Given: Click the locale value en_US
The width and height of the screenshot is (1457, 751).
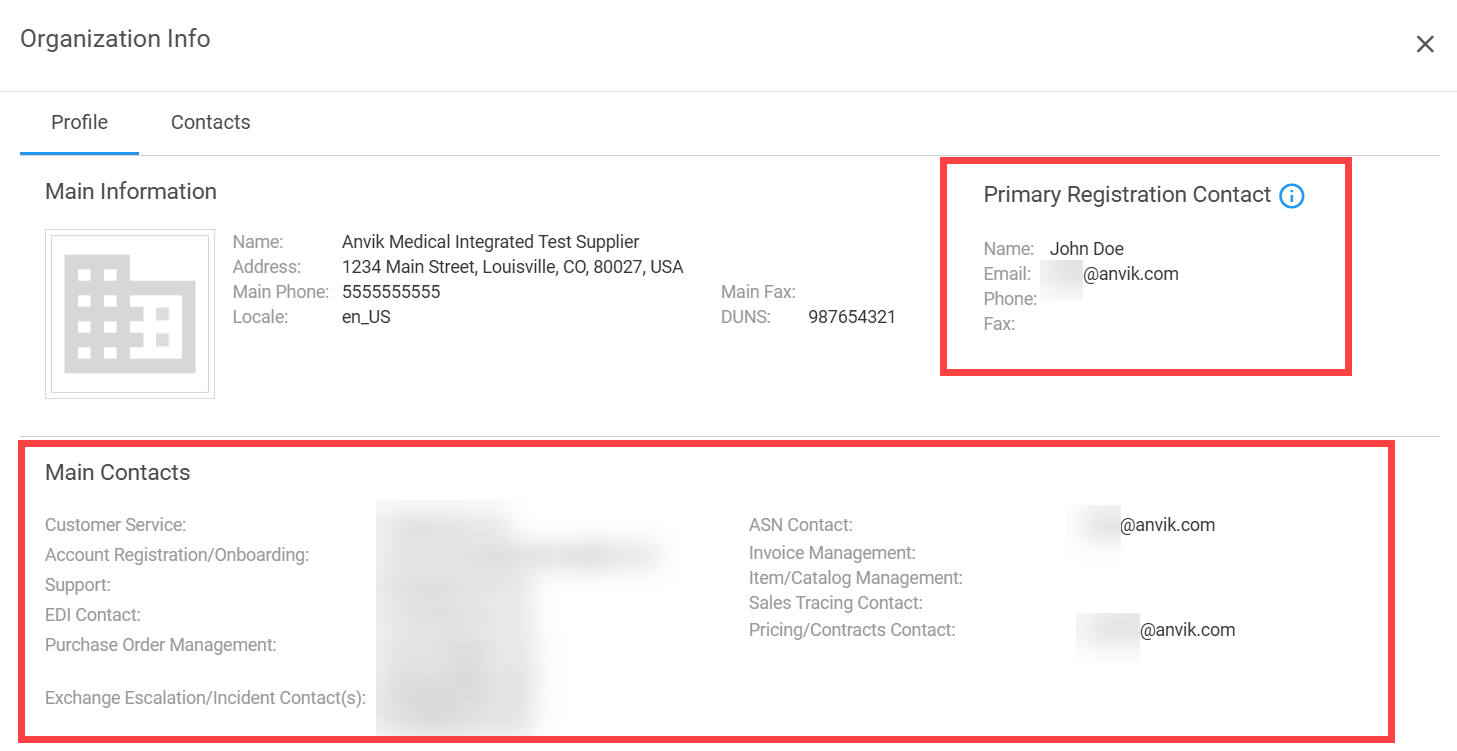Looking at the screenshot, I should click(366, 317).
